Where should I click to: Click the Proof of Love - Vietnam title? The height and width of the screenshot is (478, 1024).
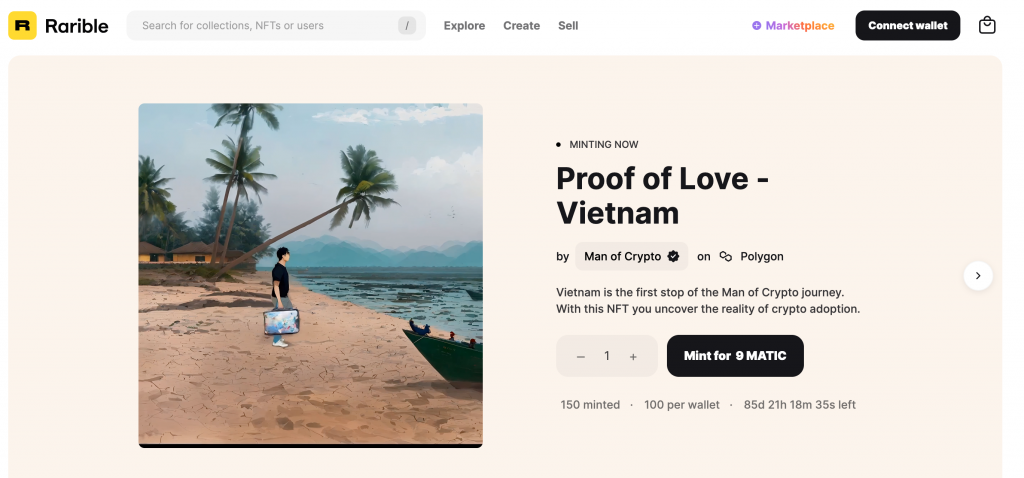pos(662,195)
